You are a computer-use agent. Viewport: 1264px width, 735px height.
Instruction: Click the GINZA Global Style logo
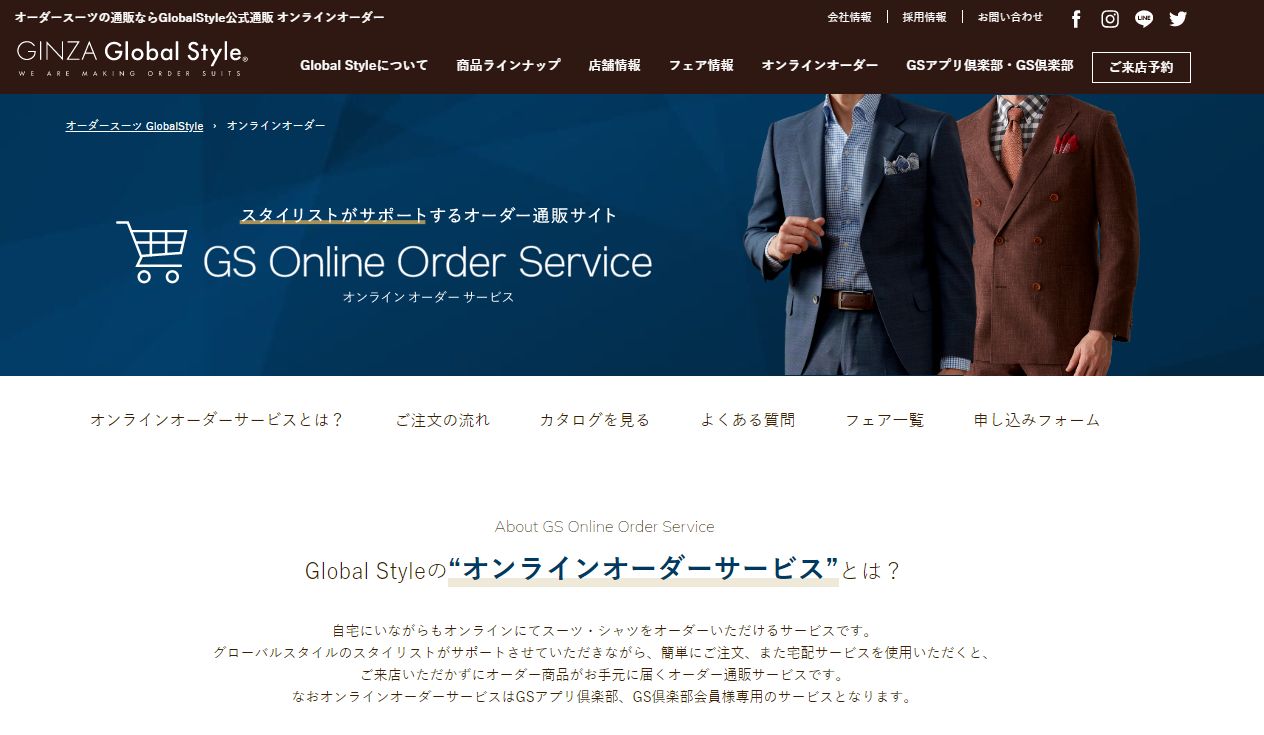(x=132, y=58)
